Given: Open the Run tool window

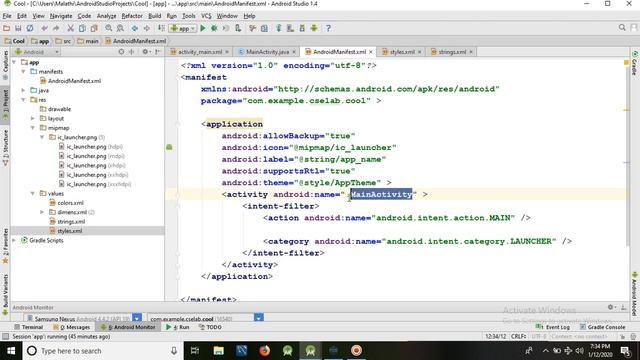Looking at the screenshot, I should point(178,327).
